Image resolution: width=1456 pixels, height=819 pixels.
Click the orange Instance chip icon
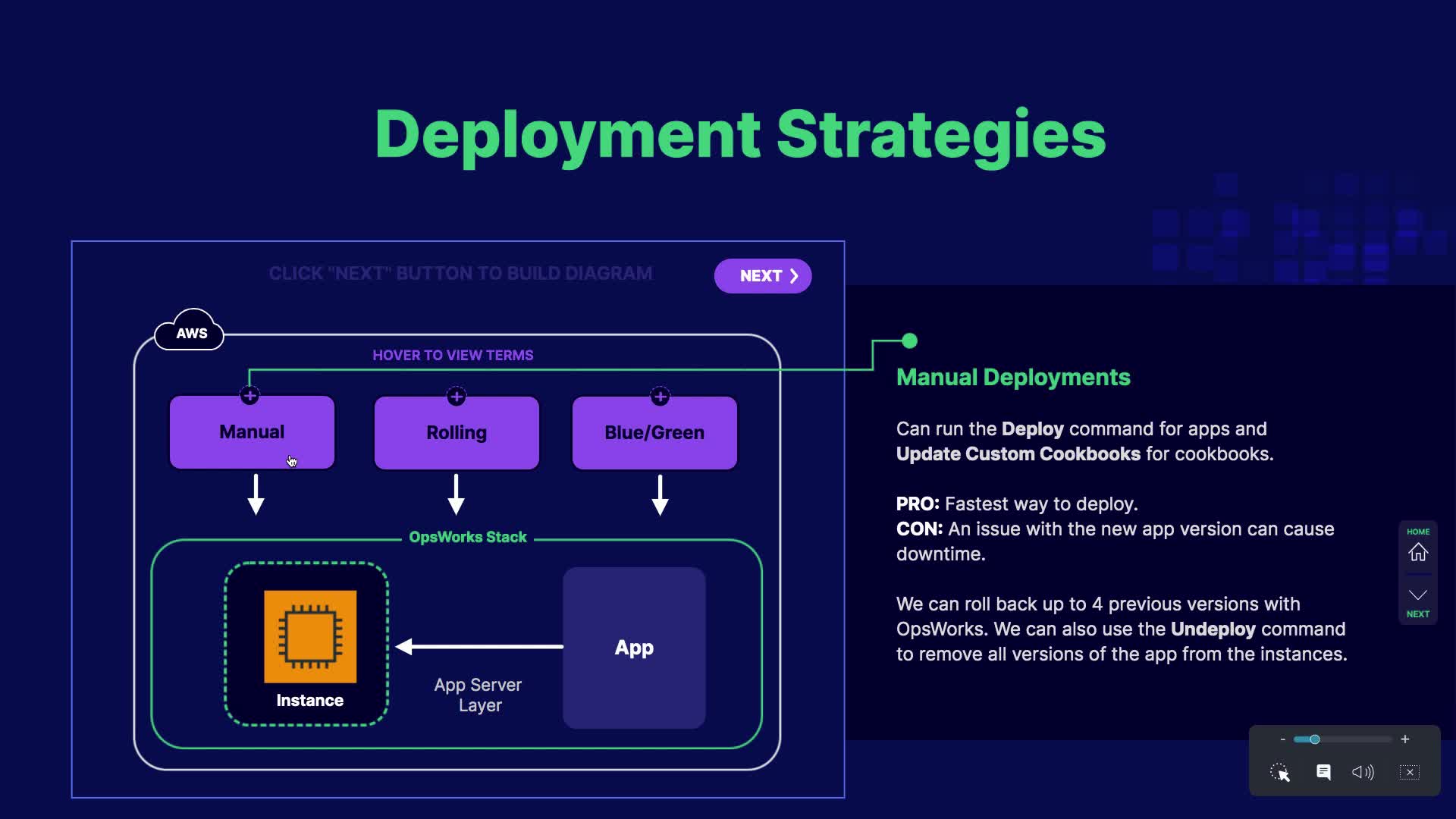click(x=310, y=636)
